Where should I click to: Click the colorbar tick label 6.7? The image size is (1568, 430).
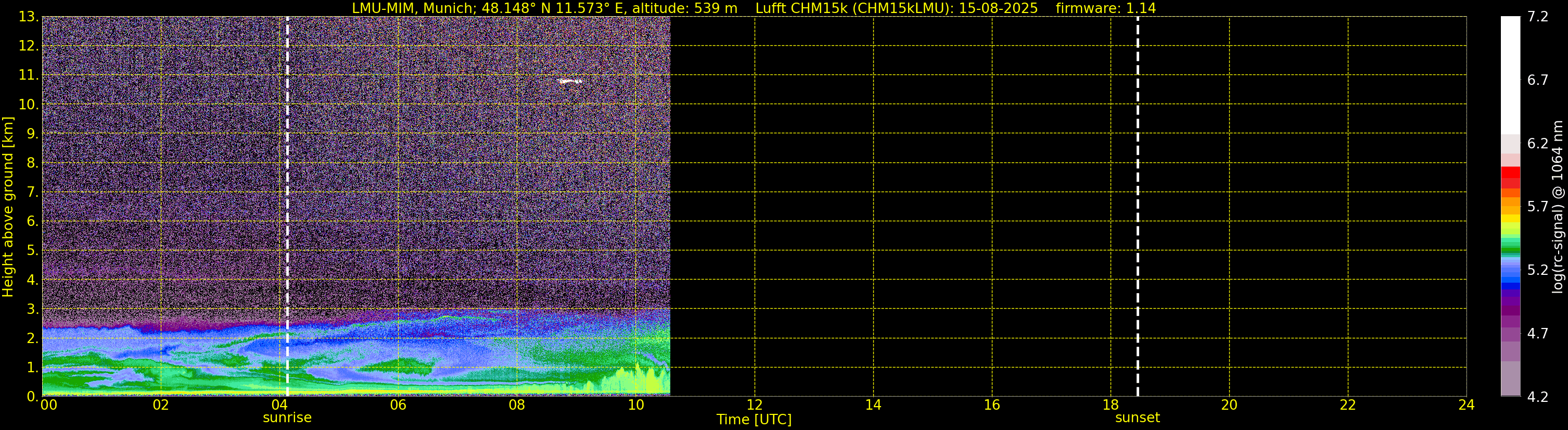point(1538,80)
